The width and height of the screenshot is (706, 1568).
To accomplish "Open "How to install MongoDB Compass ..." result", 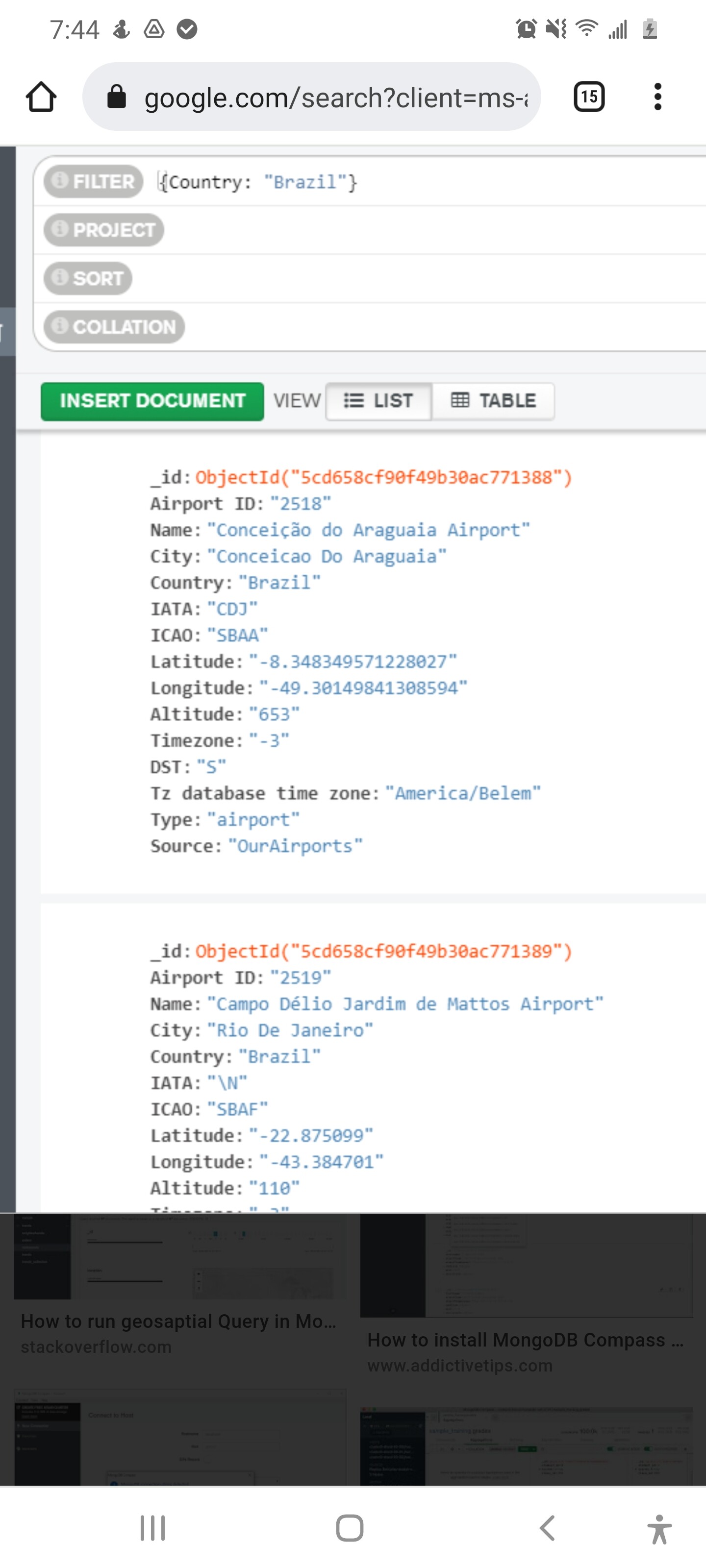I will (526, 1340).
